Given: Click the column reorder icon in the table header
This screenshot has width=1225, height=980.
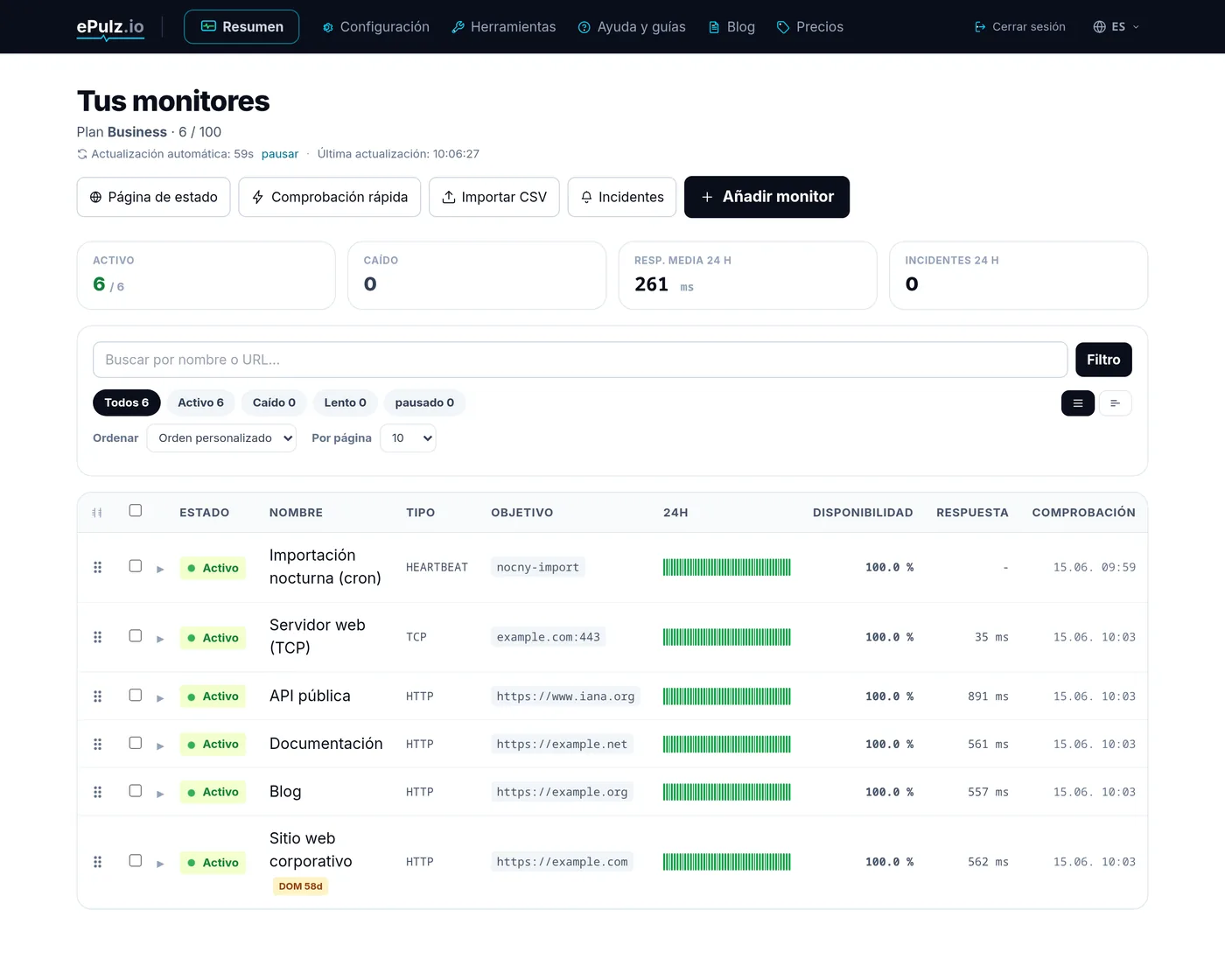Looking at the screenshot, I should click(x=97, y=513).
